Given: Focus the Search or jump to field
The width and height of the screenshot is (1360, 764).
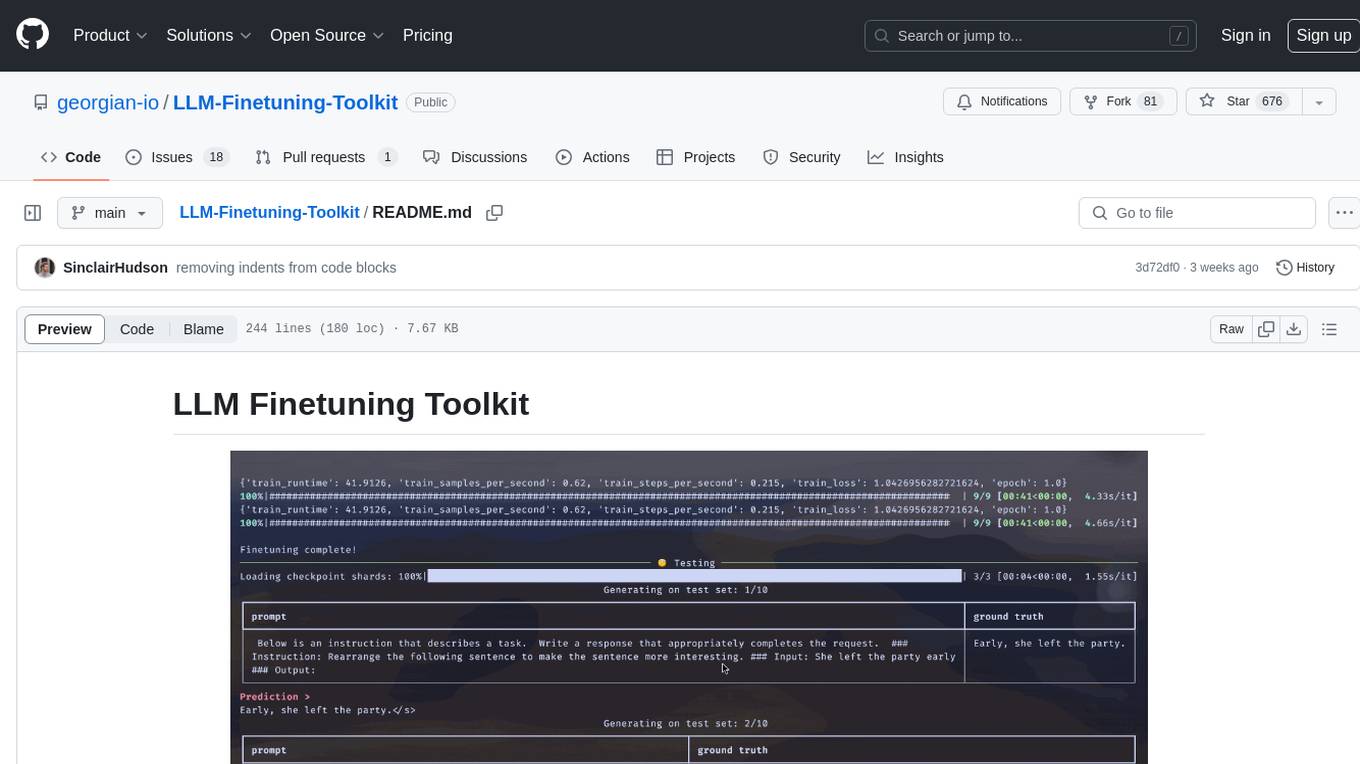Looking at the screenshot, I should pos(1032,36).
